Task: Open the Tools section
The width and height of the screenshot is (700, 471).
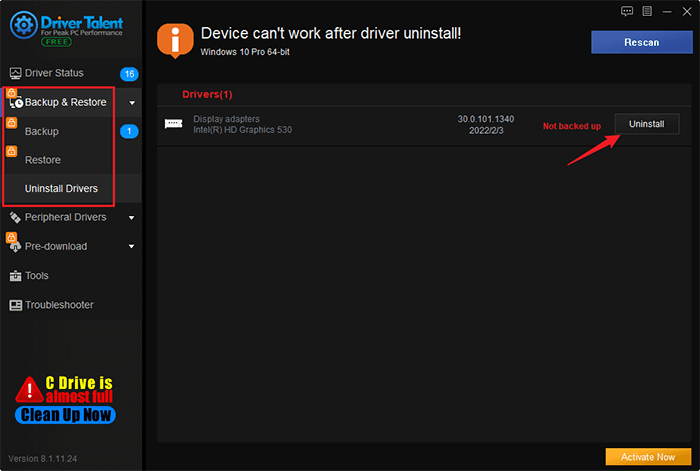Action: pos(37,276)
